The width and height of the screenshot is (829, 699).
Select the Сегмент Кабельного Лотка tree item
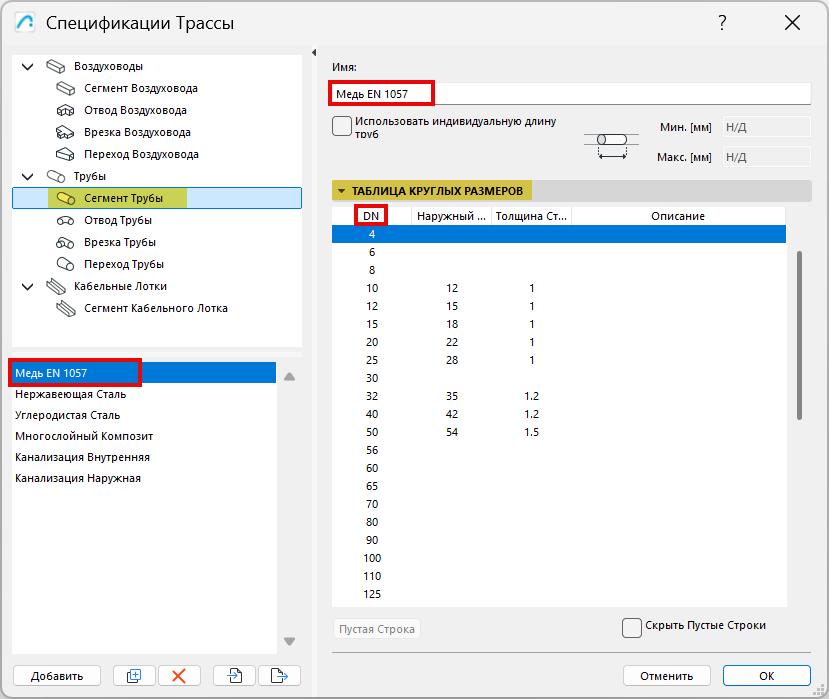[156, 308]
